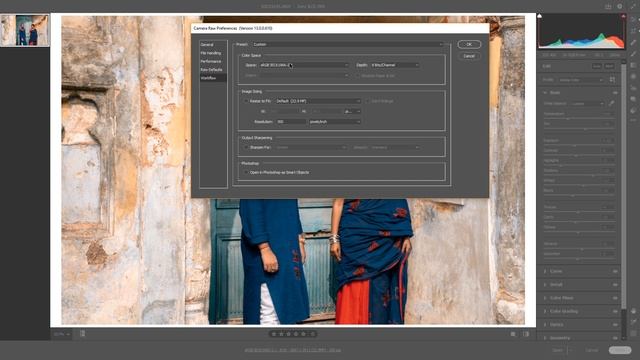Select the Color Sampler tool below Zoom
640x360 pixels.
[633, 322]
